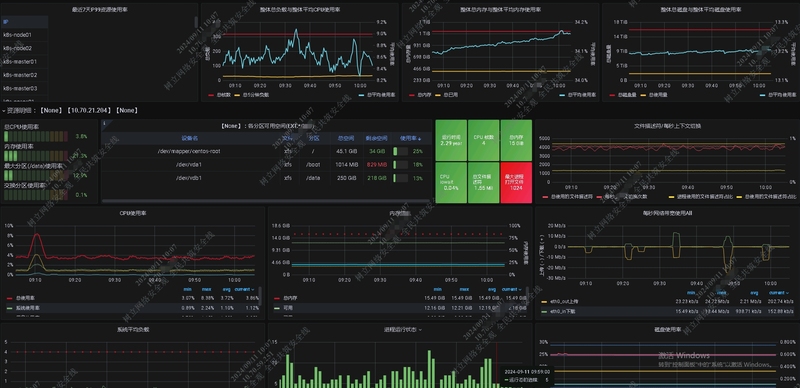Image resolution: width=800 pixels, height=388 pixels.
Task: Open the 整体总磁盘与整体平均磁盘使用率 panel title menu
Action: tap(701, 9)
